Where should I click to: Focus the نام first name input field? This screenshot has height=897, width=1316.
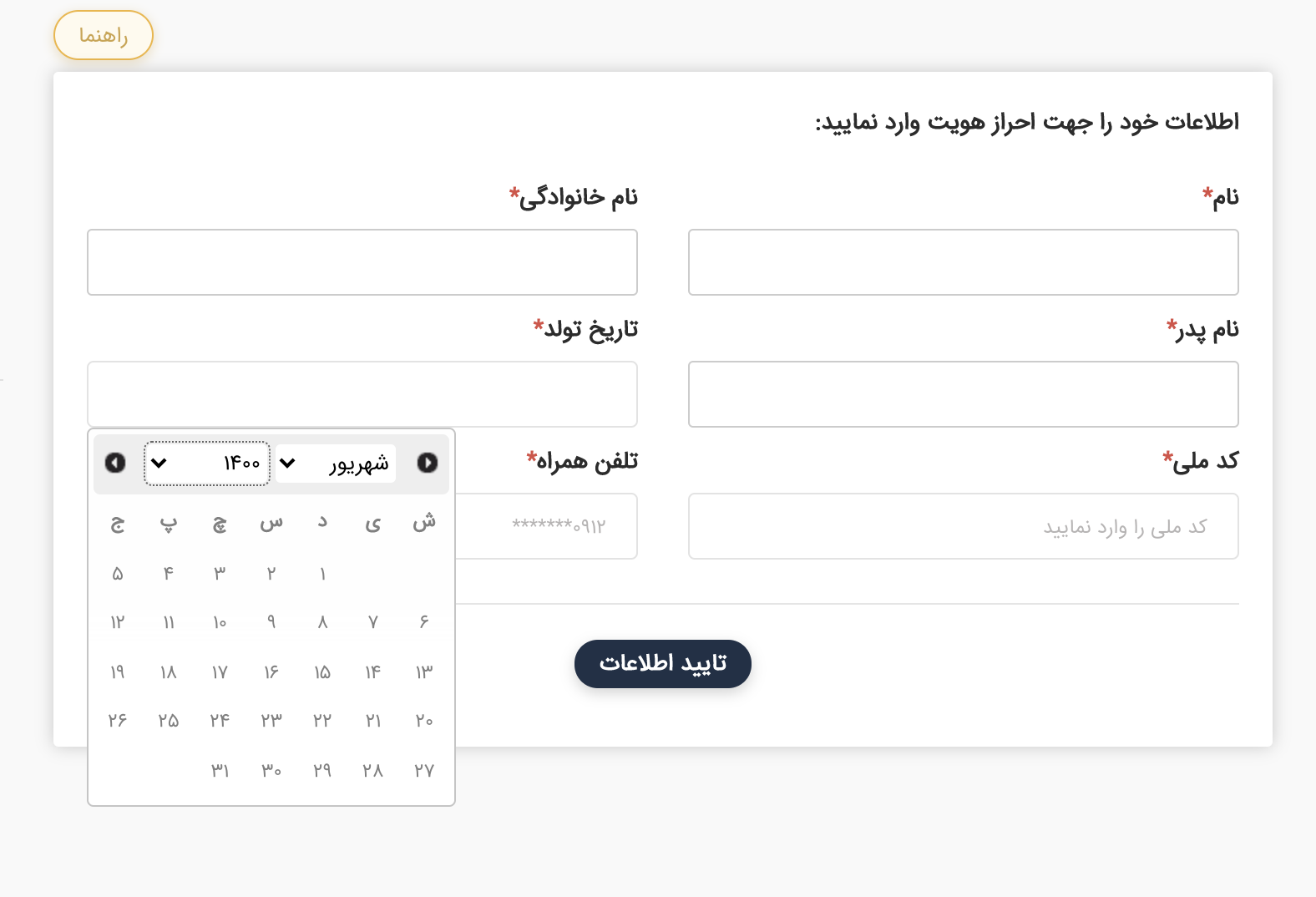click(964, 262)
